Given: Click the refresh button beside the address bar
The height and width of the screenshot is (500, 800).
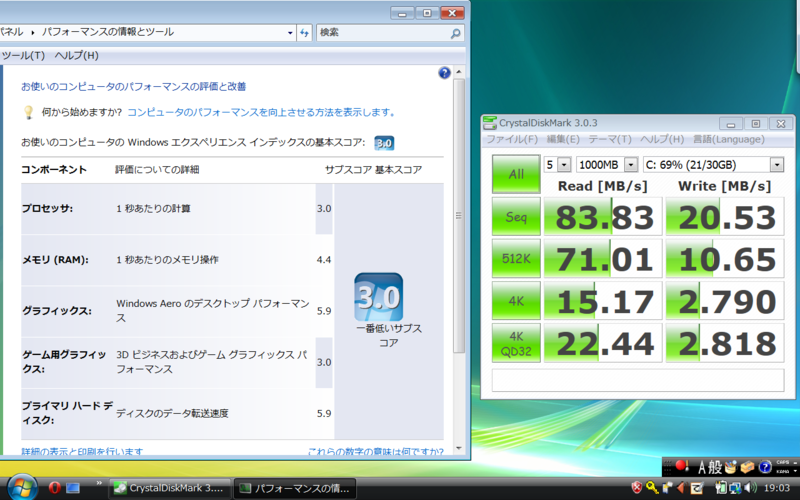Looking at the screenshot, I should point(305,33).
